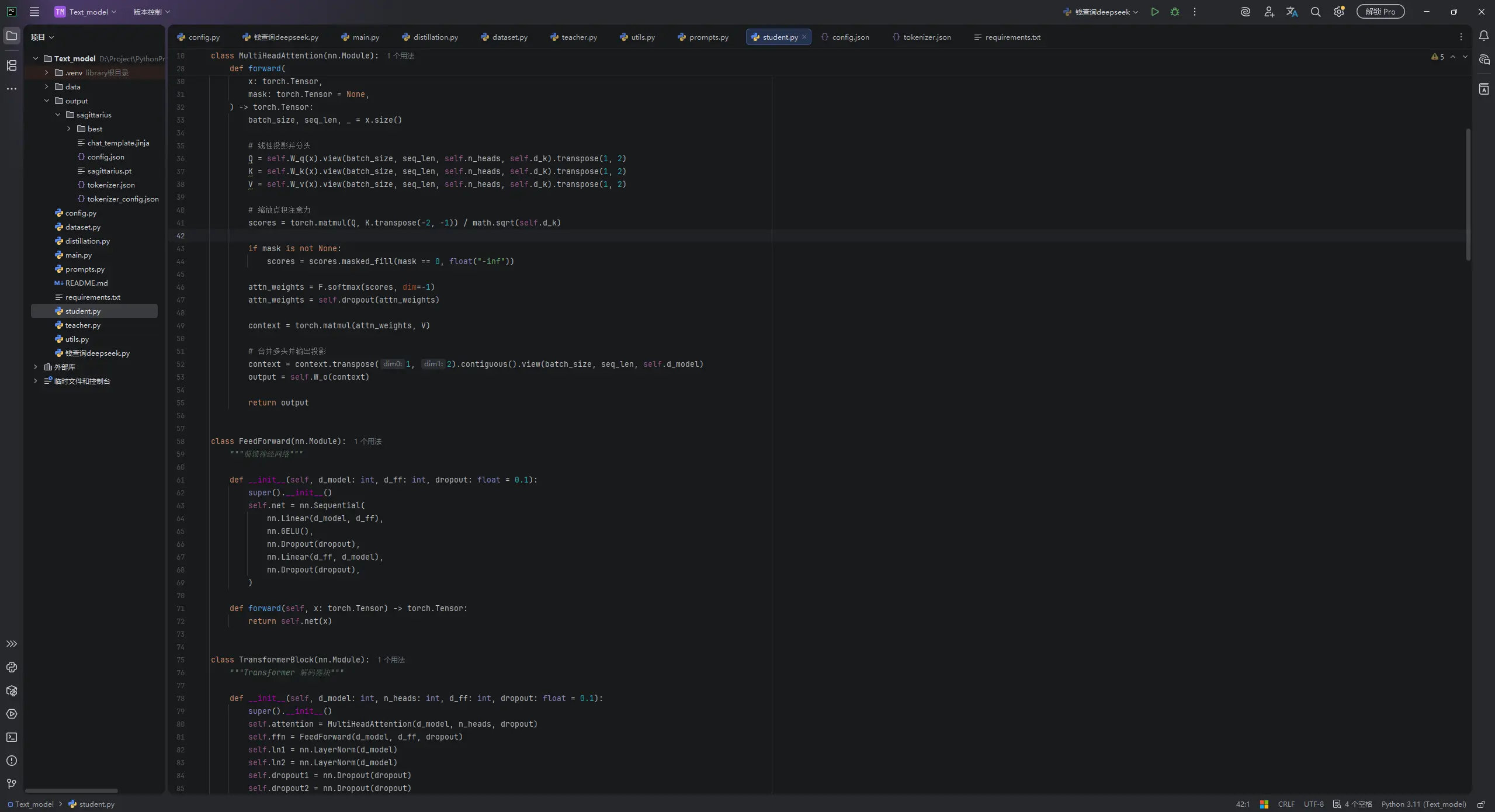
Task: Open the CRLF line separator selector
Action: click(x=1286, y=804)
